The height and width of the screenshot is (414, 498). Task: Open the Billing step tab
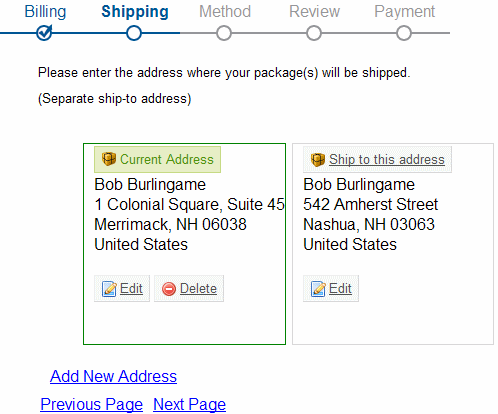[x=45, y=12]
